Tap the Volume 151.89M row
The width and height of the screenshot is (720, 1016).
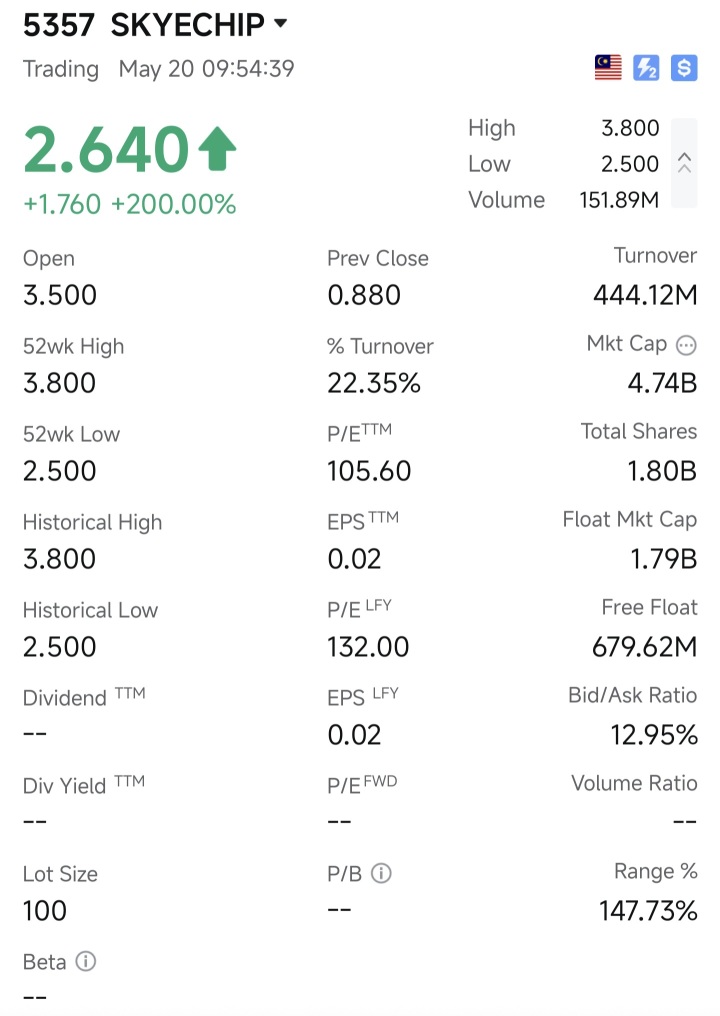point(563,200)
